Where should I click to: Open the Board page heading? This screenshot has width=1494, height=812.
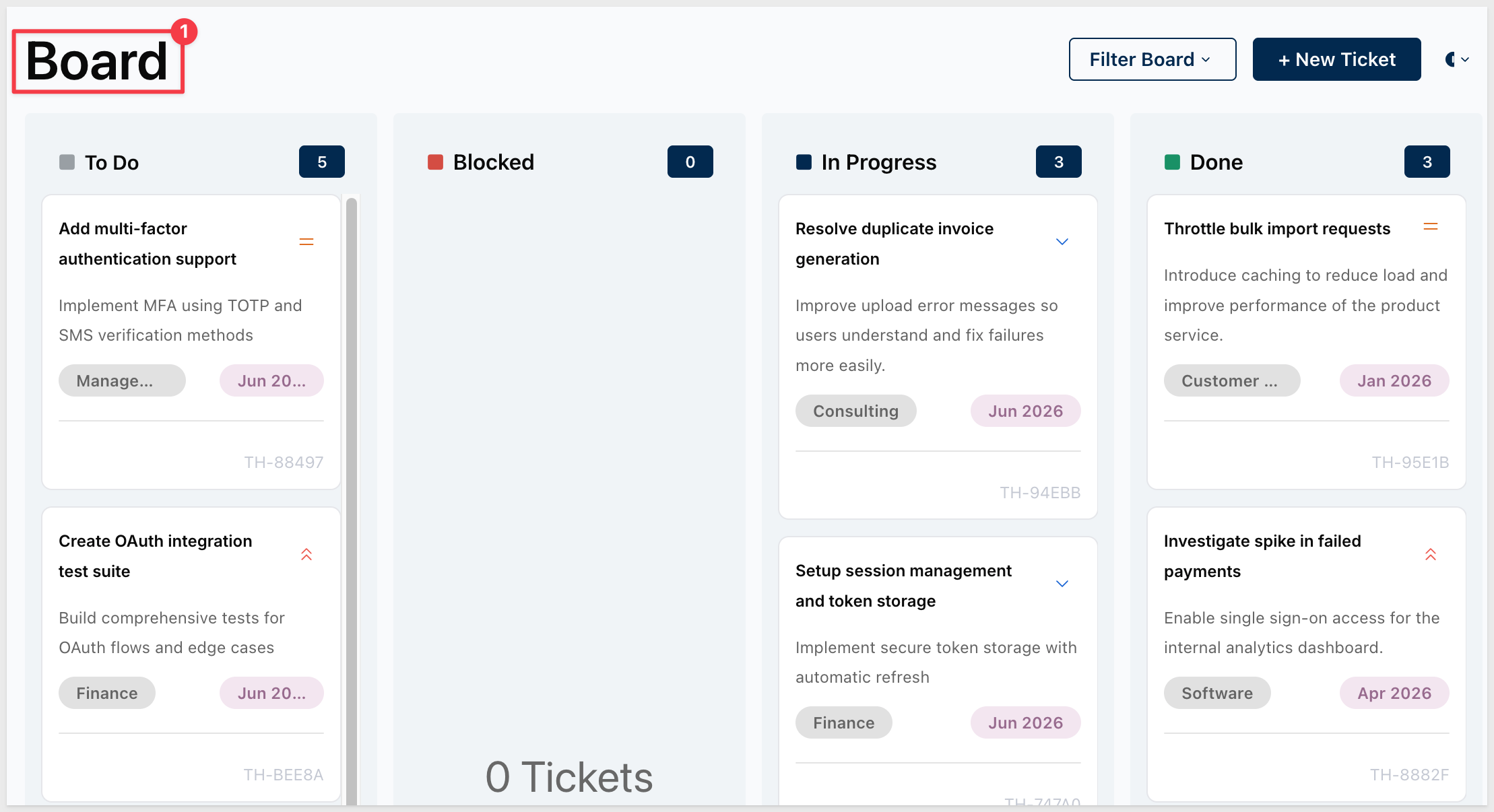coord(97,61)
